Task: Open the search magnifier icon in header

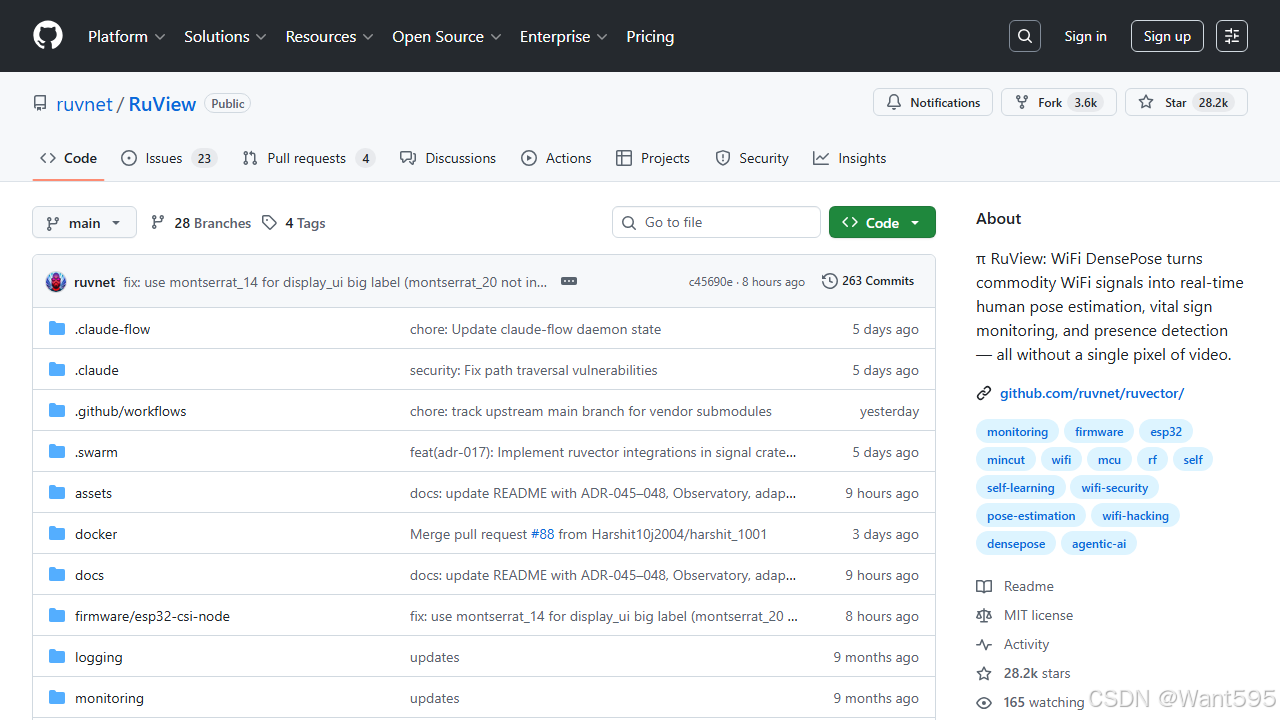Action: pyautogui.click(x=1025, y=36)
